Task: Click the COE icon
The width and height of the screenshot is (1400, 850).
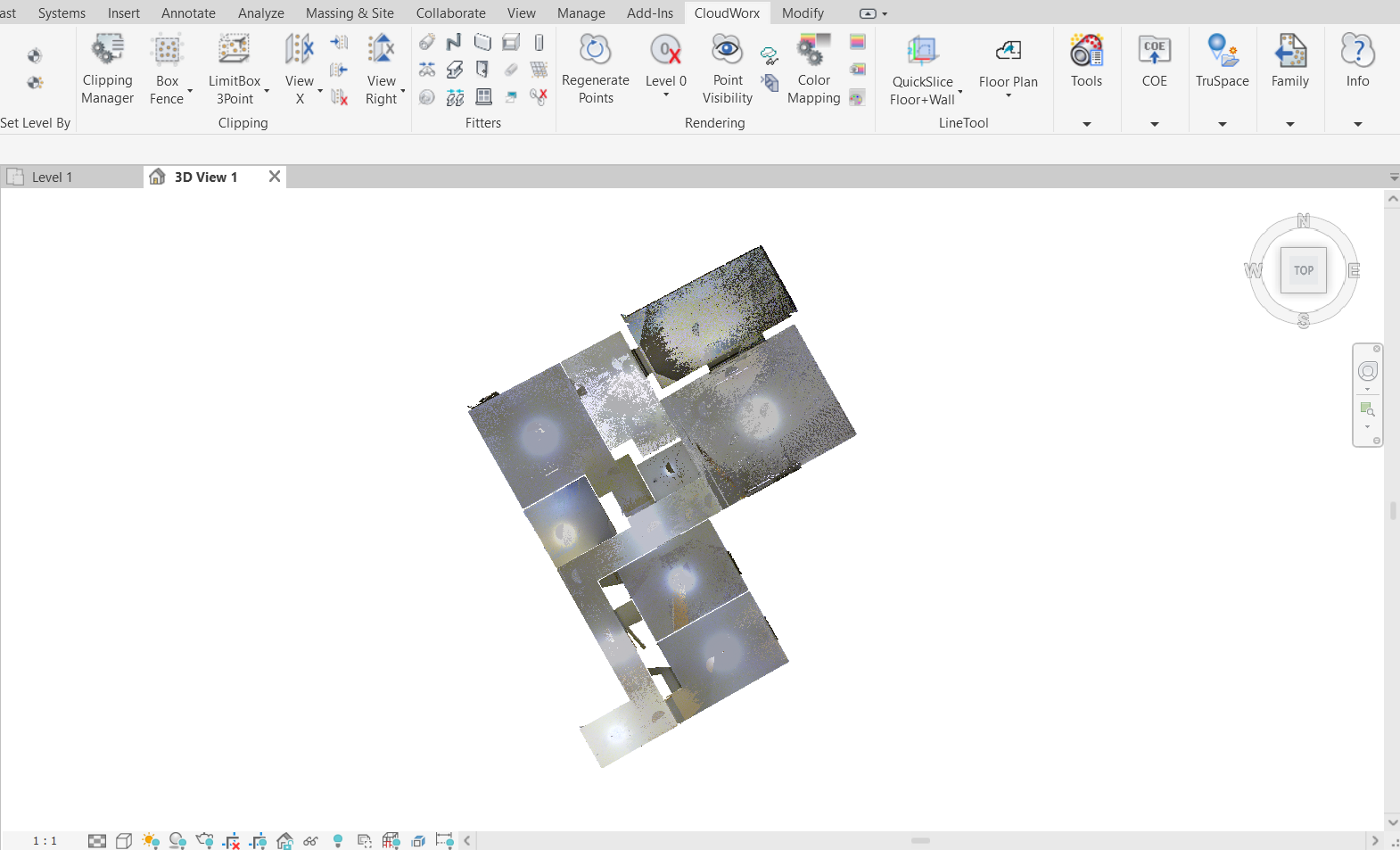Action: pos(1154,51)
